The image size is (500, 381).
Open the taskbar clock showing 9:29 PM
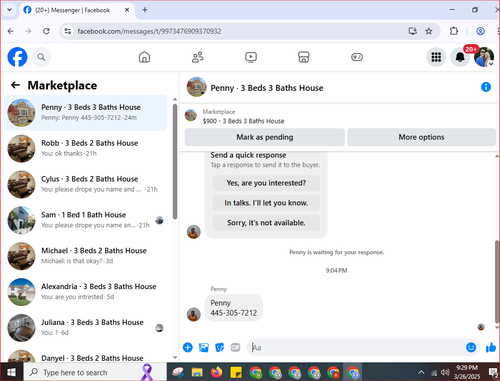click(466, 372)
